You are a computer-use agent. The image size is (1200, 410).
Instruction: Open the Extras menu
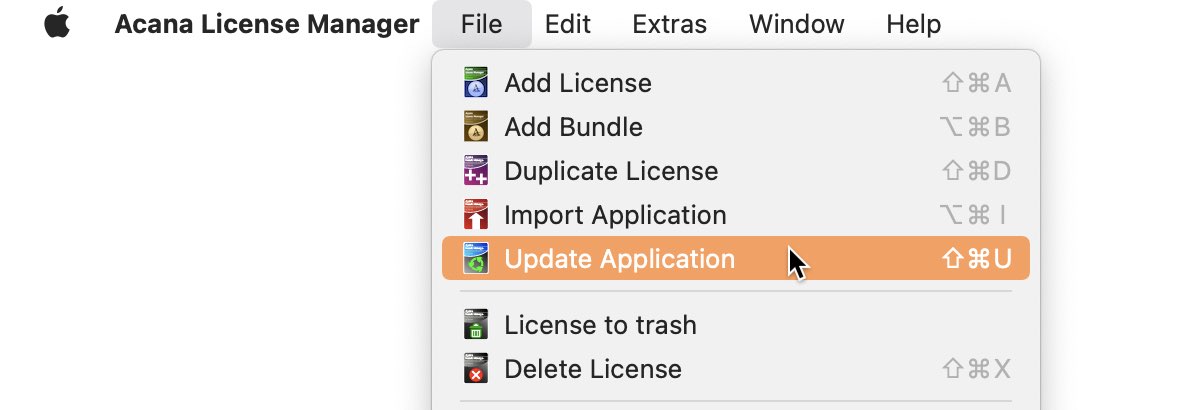click(x=670, y=24)
